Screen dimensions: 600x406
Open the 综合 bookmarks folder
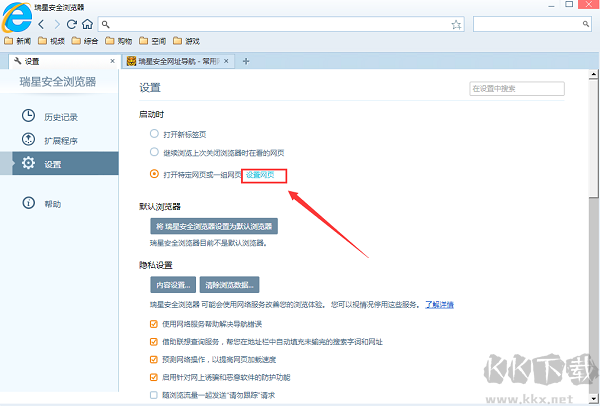85,41
